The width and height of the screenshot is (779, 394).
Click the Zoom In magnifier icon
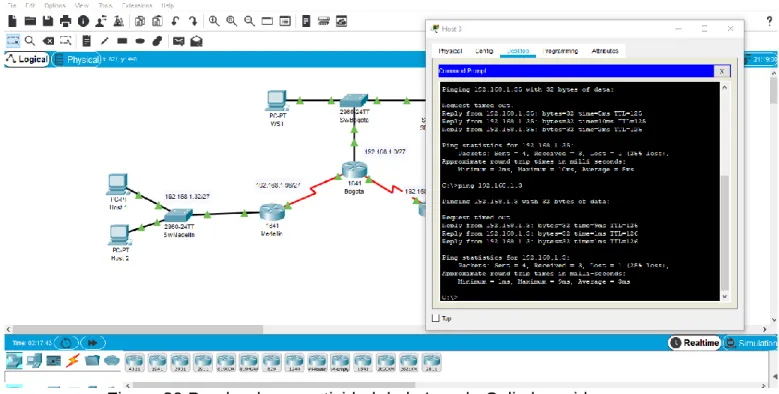(214, 21)
